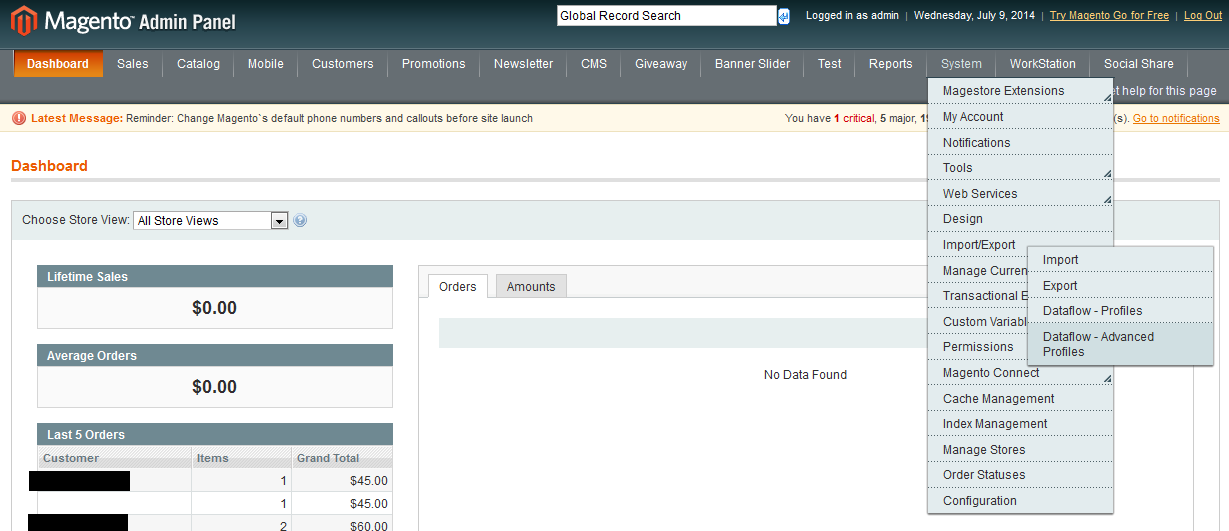
Task: Open the Choose Store View dropdown
Action: [211, 220]
